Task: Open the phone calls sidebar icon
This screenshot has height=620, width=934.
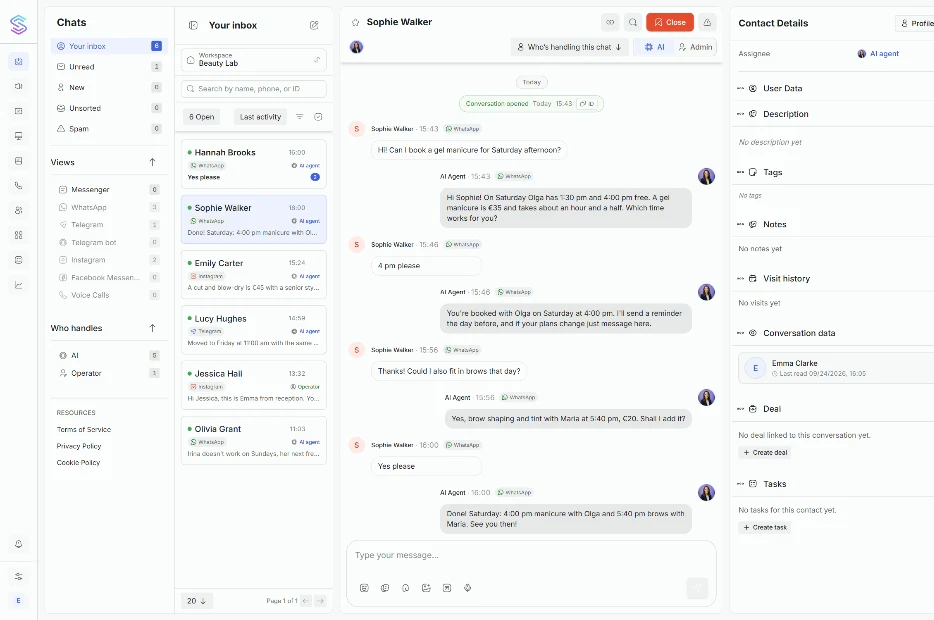Action: pyautogui.click(x=18, y=185)
